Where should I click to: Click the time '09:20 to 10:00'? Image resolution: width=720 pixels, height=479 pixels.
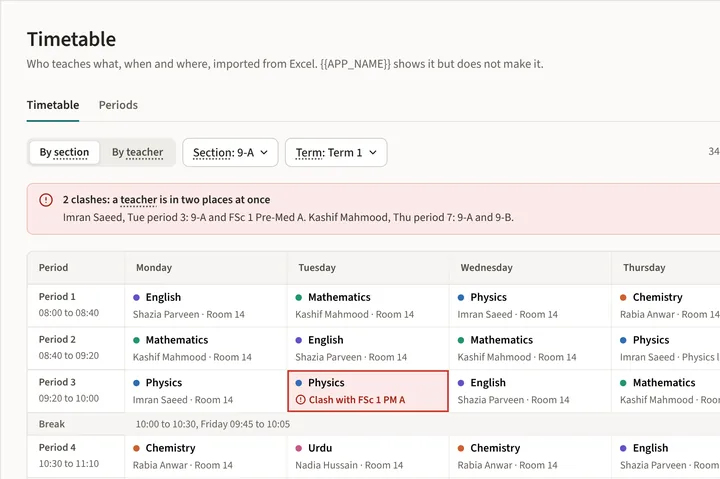click(68, 398)
